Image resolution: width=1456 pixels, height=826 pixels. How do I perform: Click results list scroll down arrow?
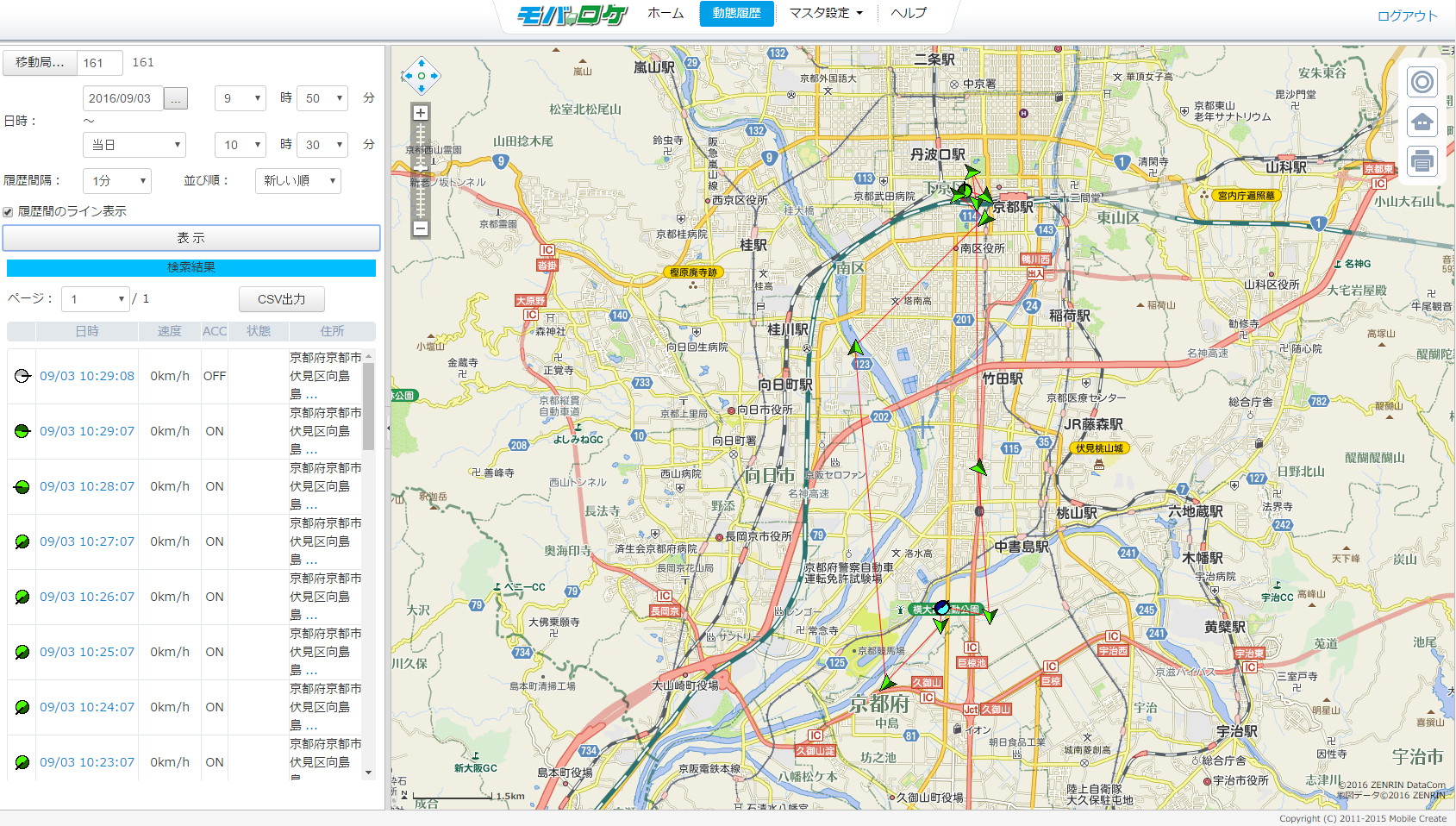tap(369, 773)
